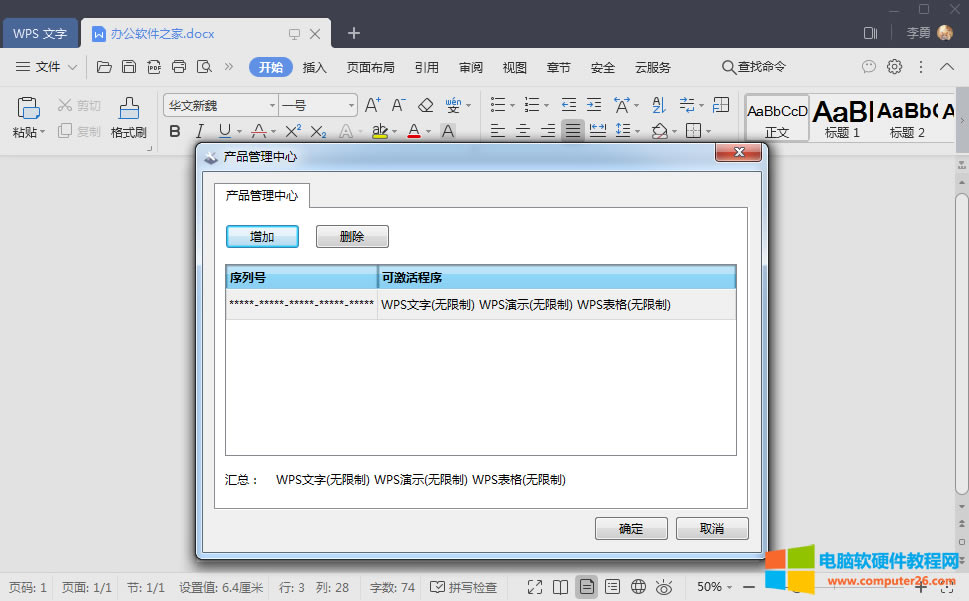
Task: Open Print Preview icon
Action: coord(204,67)
